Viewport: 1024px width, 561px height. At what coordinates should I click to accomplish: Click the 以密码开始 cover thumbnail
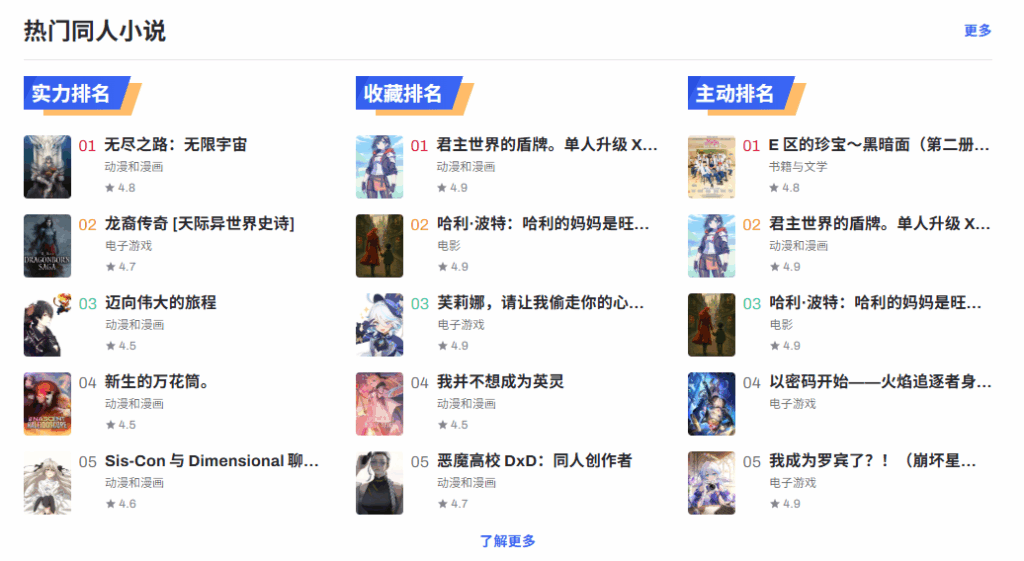pos(711,404)
